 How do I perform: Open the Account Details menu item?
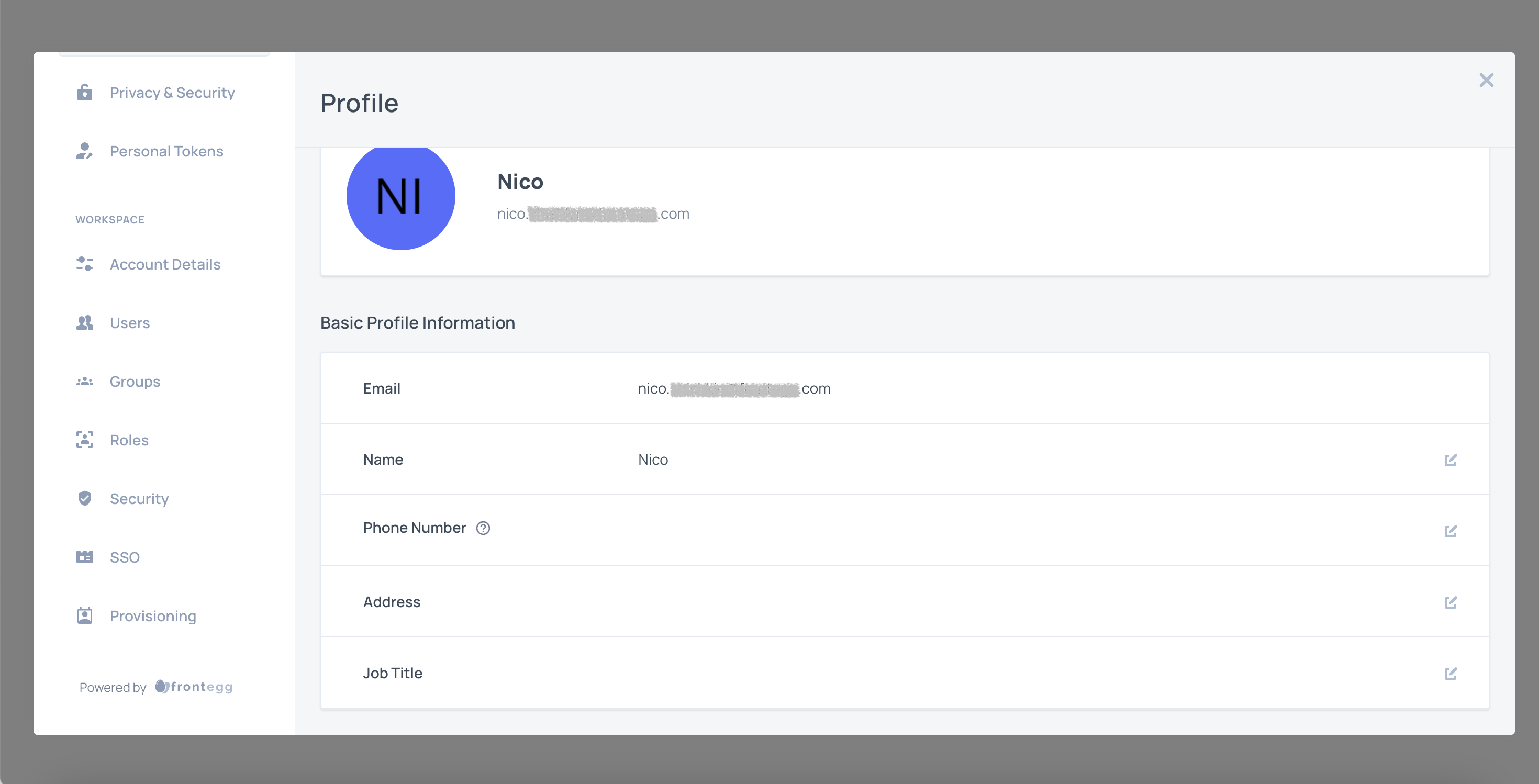[x=165, y=264]
